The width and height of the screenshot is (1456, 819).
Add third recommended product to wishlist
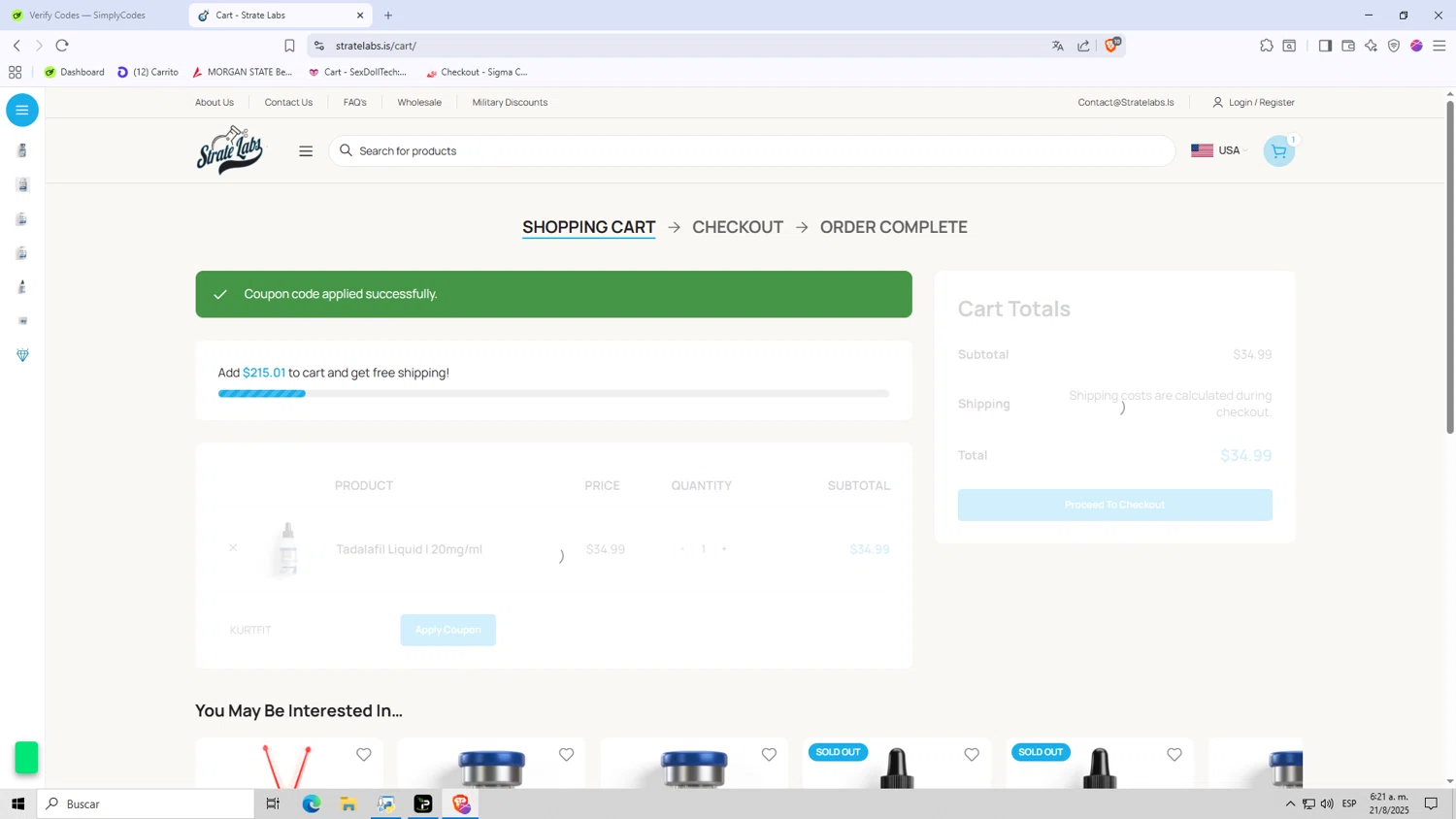pos(769,754)
